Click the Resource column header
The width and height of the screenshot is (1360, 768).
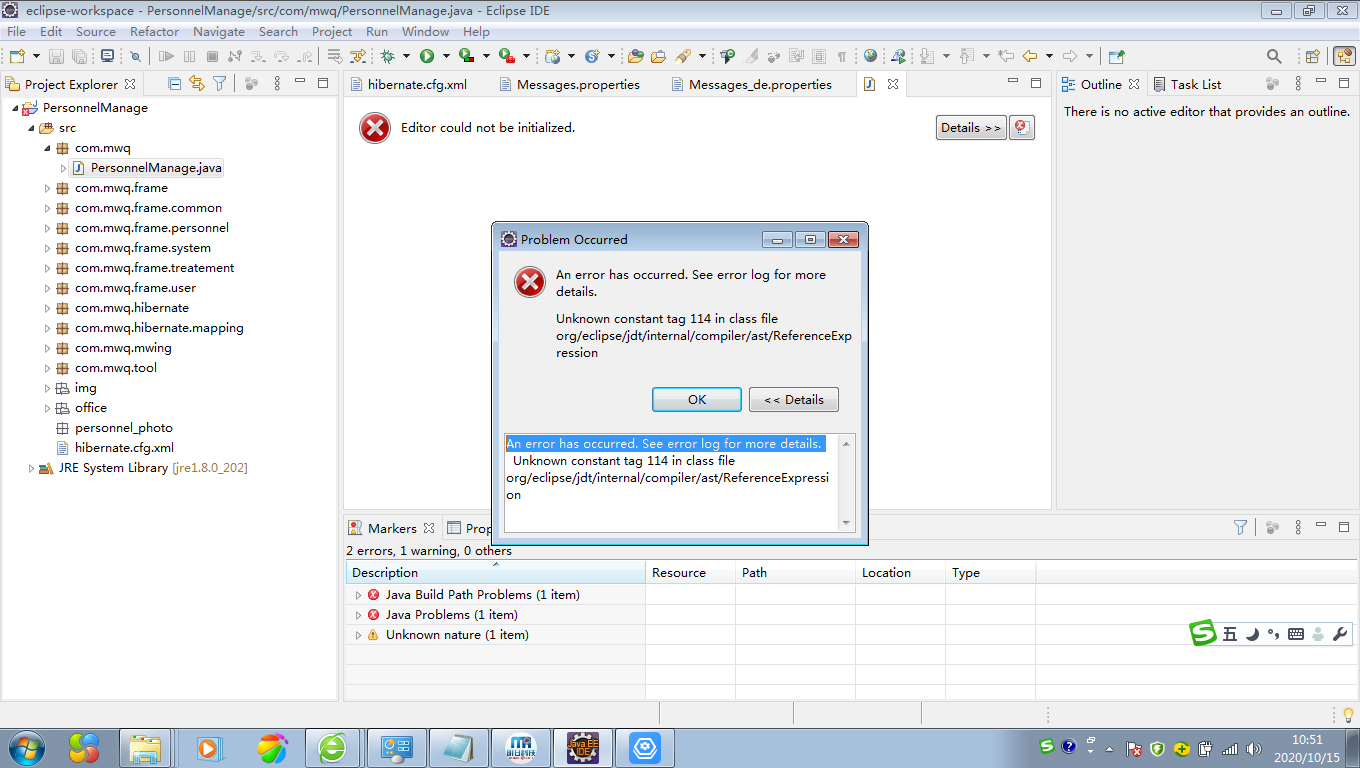pyautogui.click(x=690, y=573)
